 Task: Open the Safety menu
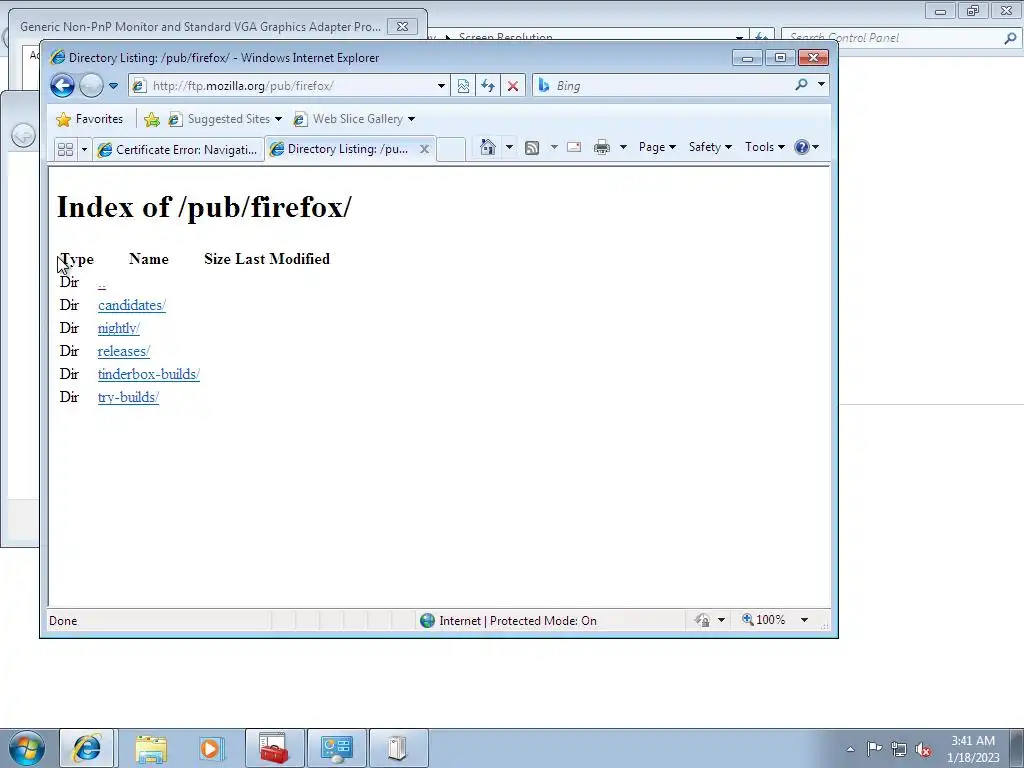point(710,147)
